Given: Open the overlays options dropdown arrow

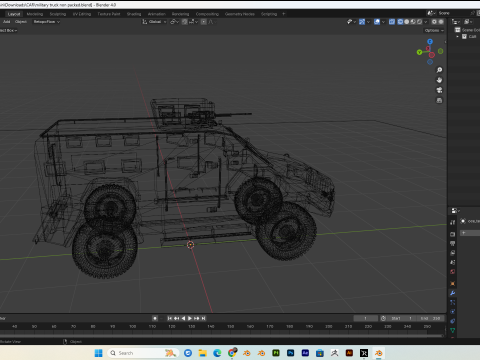Looking at the screenshot, I should pos(383,22).
